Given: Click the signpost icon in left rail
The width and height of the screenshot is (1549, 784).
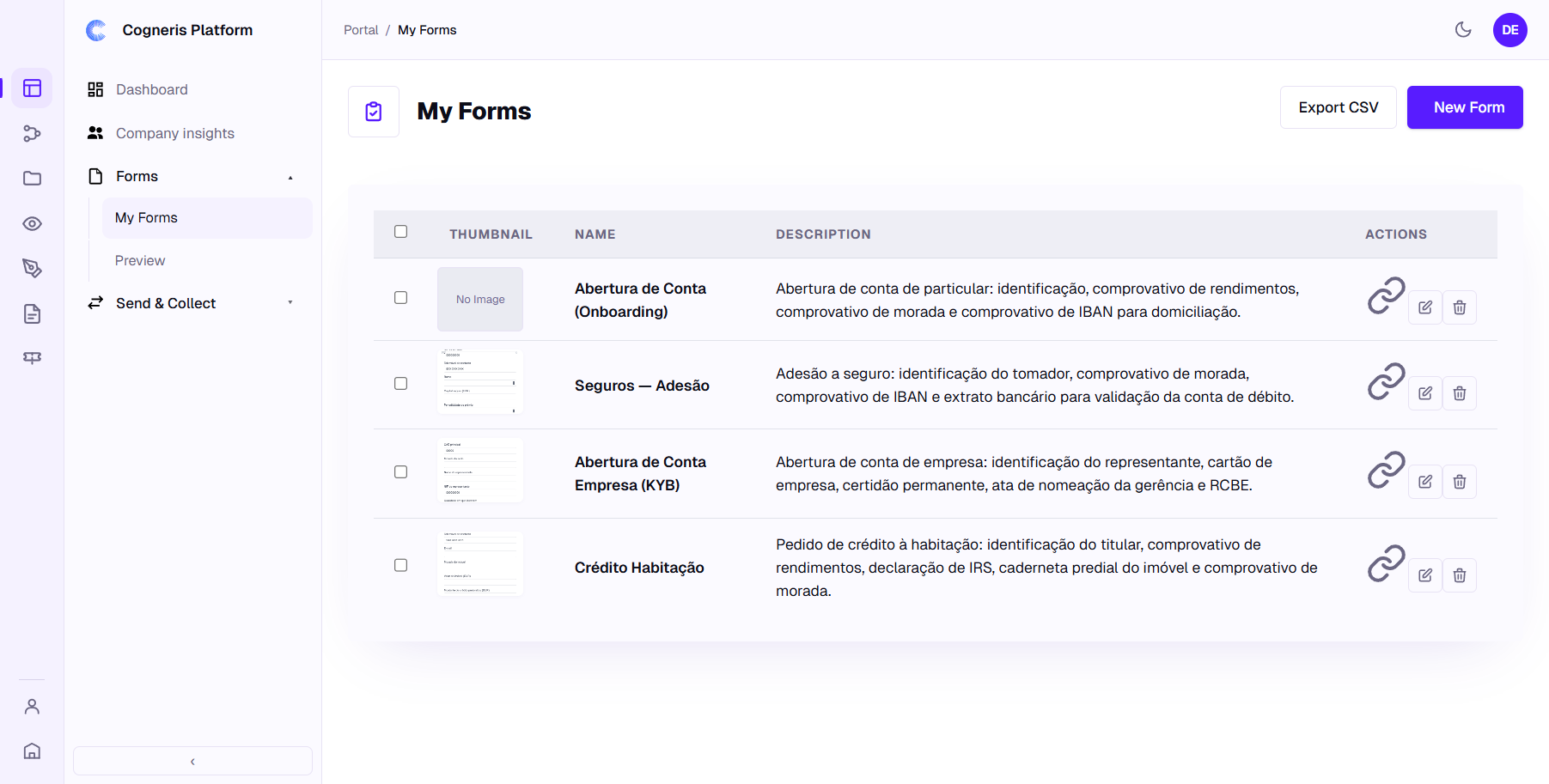Looking at the screenshot, I should pyautogui.click(x=32, y=358).
